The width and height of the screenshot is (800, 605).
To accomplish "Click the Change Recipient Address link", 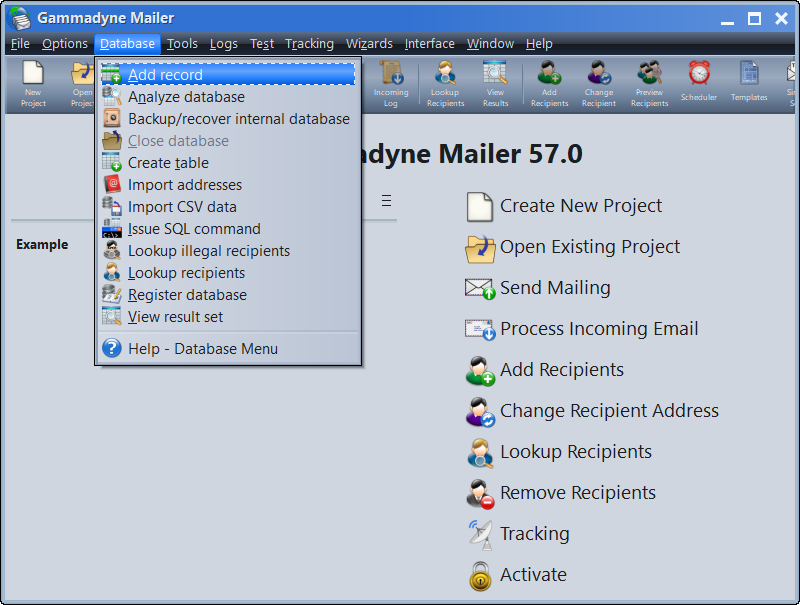I will tap(609, 411).
